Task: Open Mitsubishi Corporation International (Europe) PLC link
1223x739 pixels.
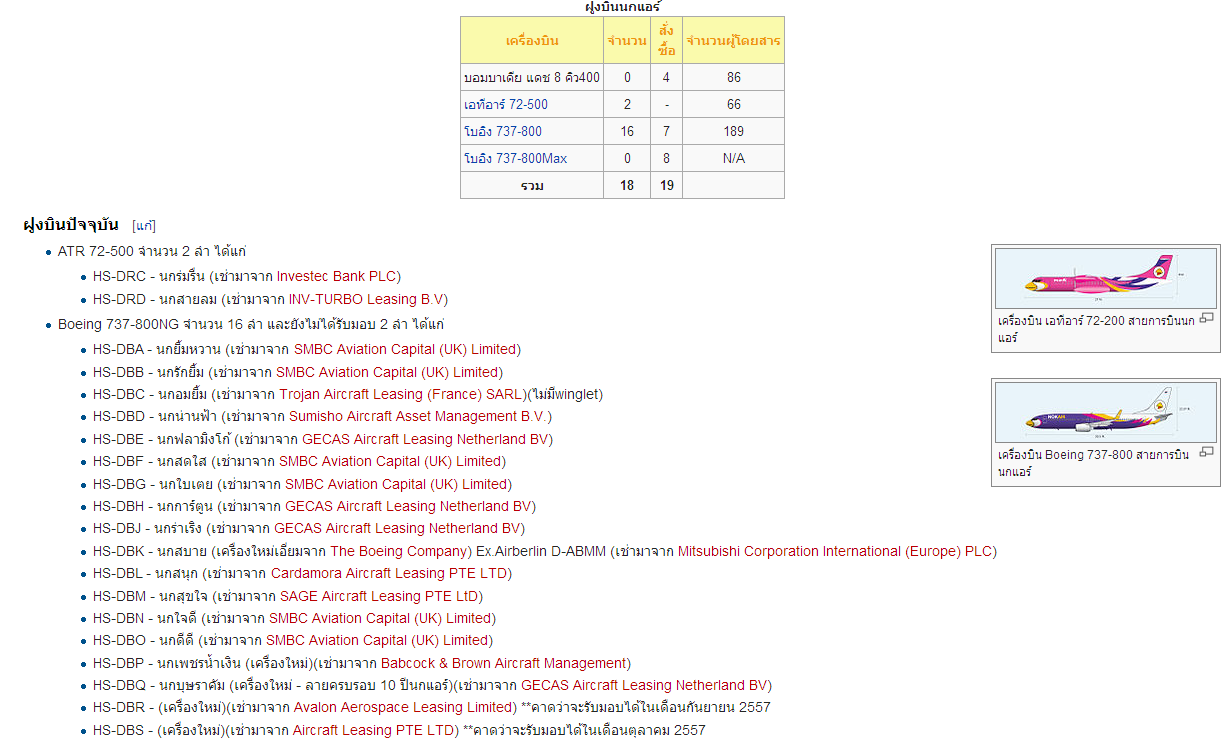Action: tap(835, 551)
